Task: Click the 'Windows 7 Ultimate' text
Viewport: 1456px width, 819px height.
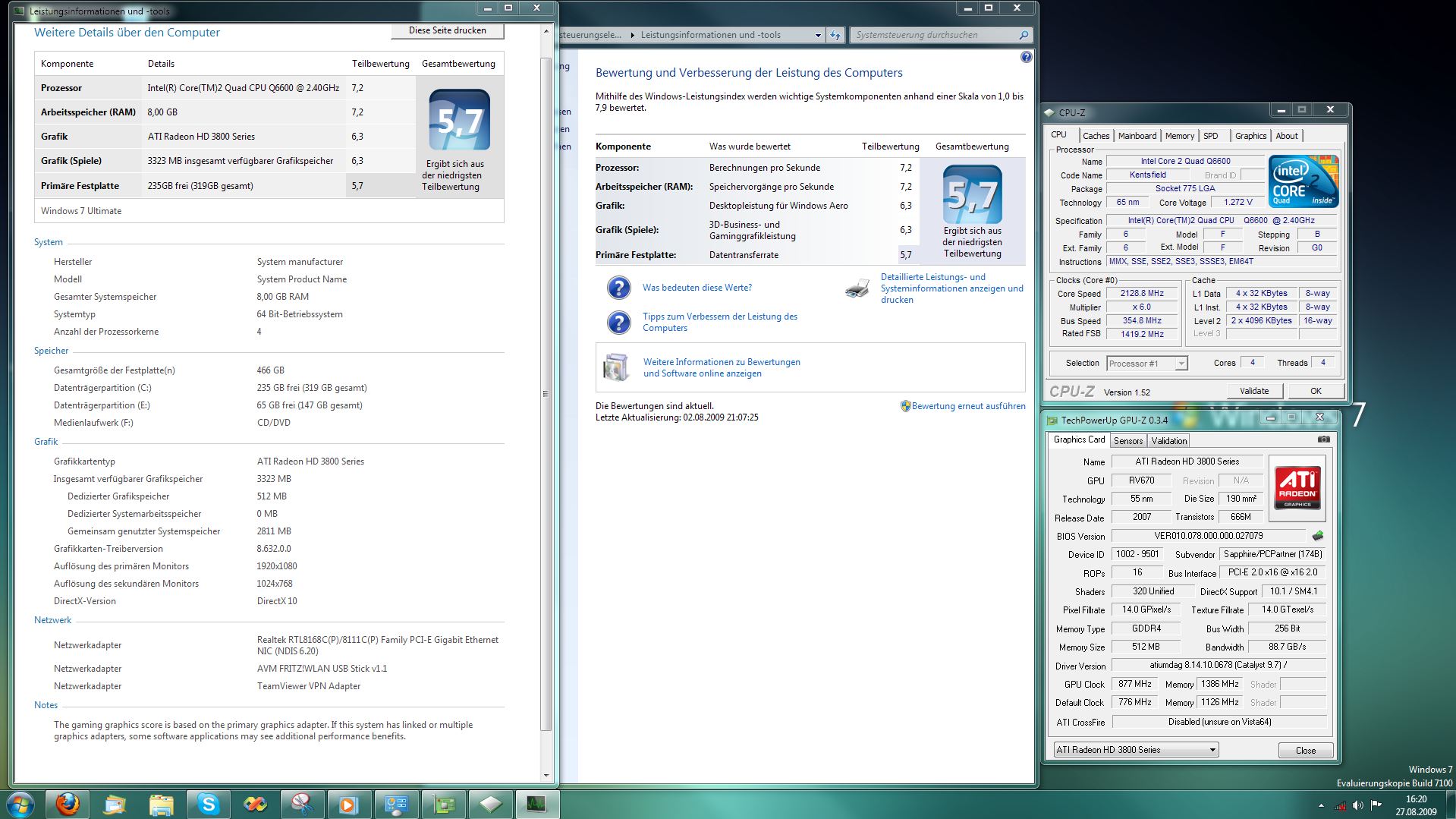Action: (81, 211)
